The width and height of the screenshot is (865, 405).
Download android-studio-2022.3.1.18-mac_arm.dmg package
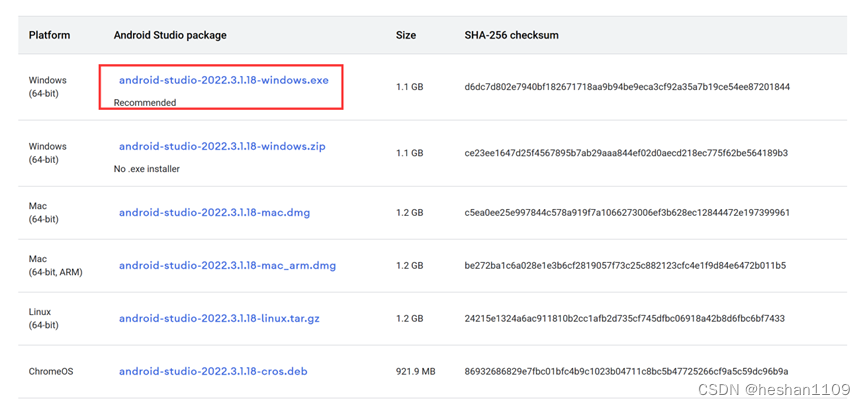pos(227,266)
